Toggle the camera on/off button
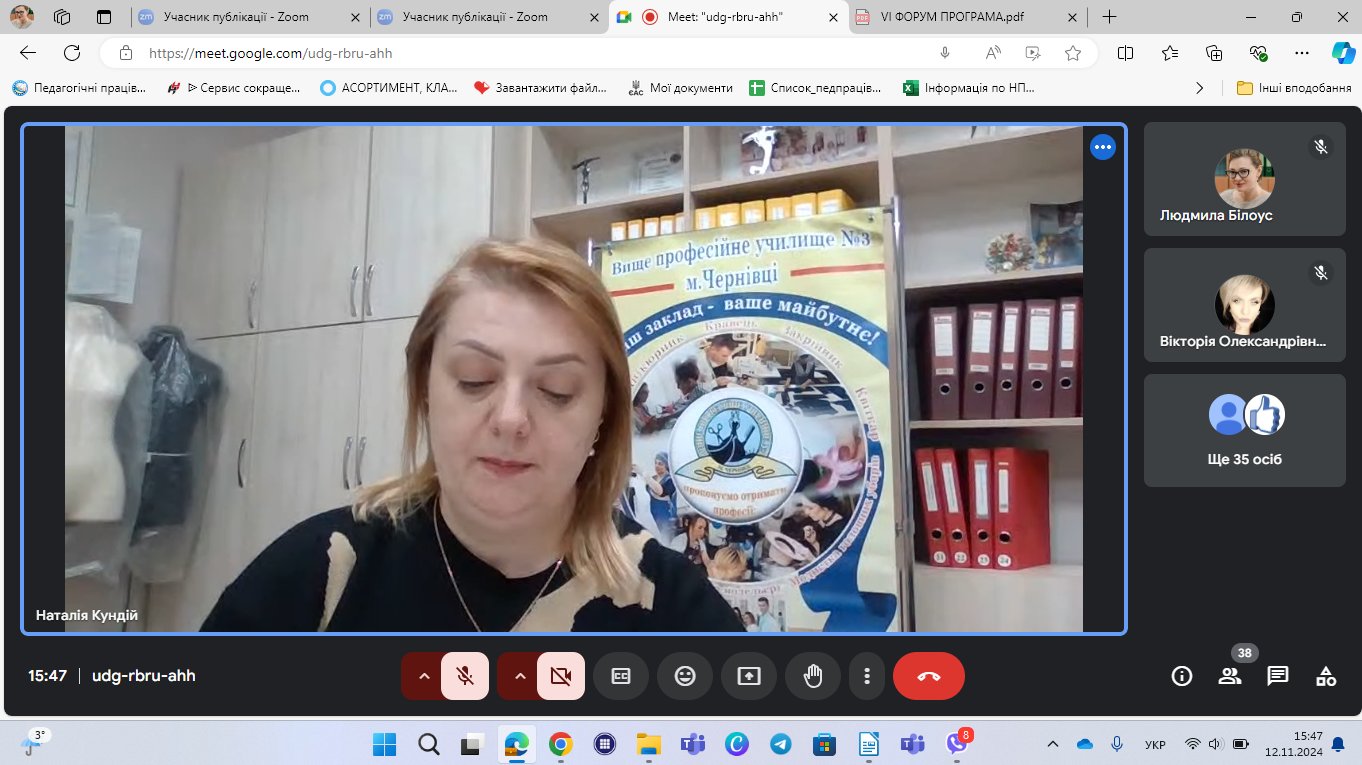 point(561,676)
